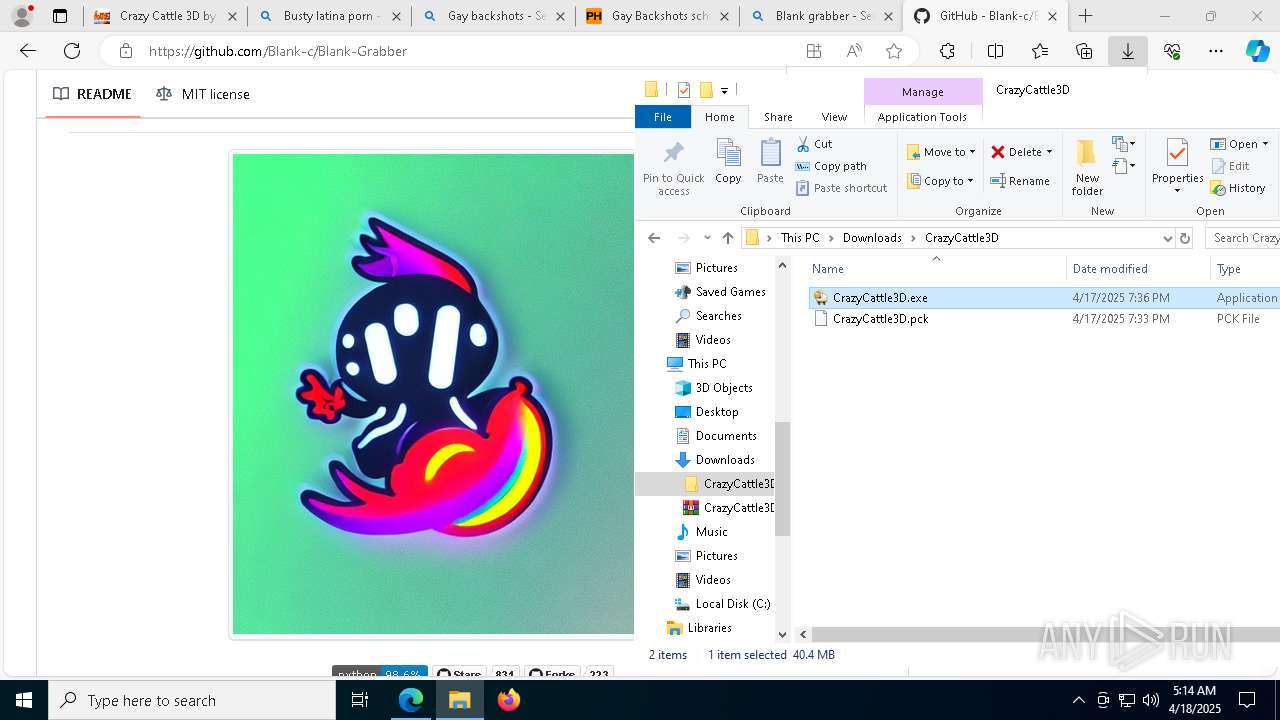Select CrazyCattle3D.exe file
Image resolution: width=1280 pixels, height=720 pixels.
coord(880,298)
